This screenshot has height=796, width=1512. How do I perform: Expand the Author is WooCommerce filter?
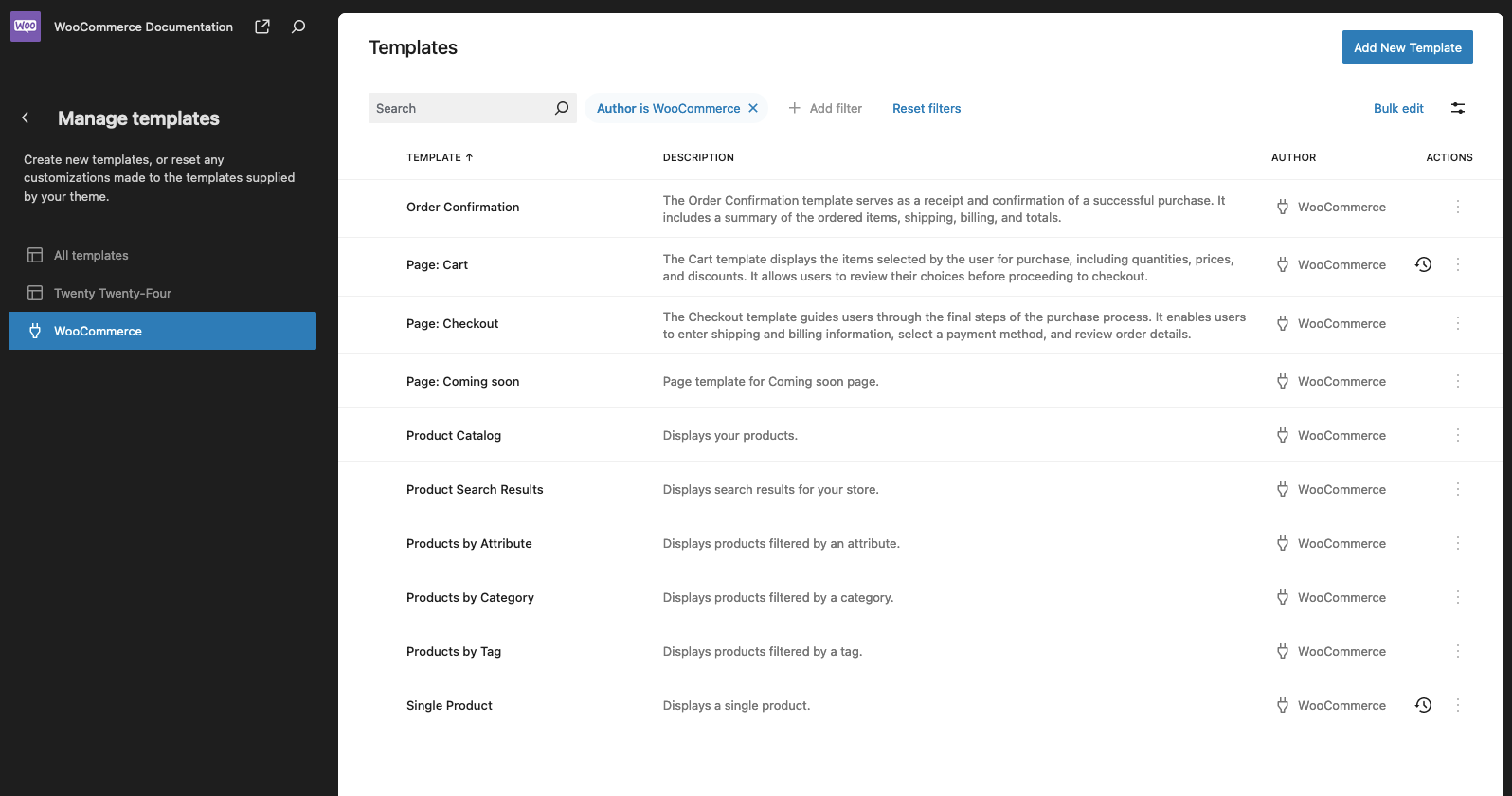(x=668, y=108)
